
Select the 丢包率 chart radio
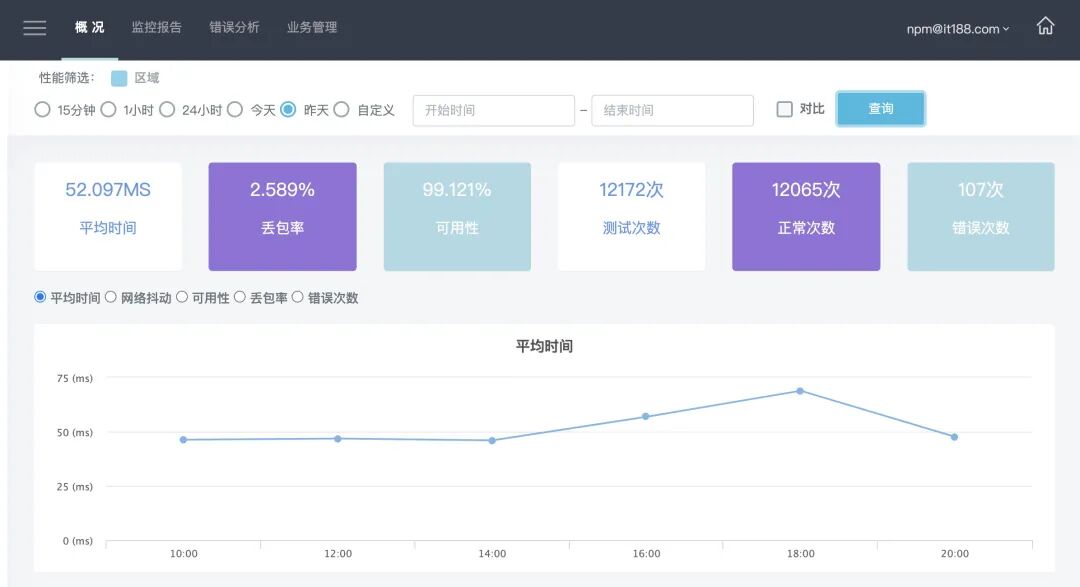click(240, 297)
